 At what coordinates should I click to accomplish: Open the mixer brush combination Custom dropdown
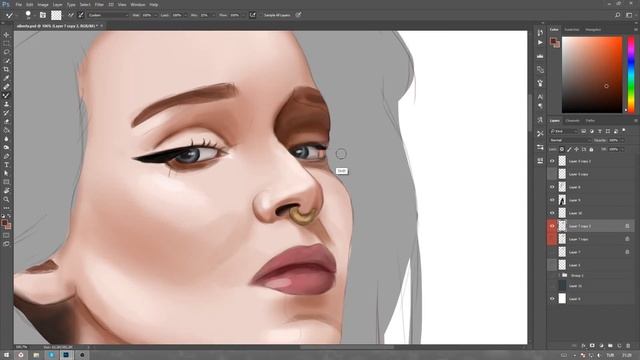pyautogui.click(x=108, y=15)
